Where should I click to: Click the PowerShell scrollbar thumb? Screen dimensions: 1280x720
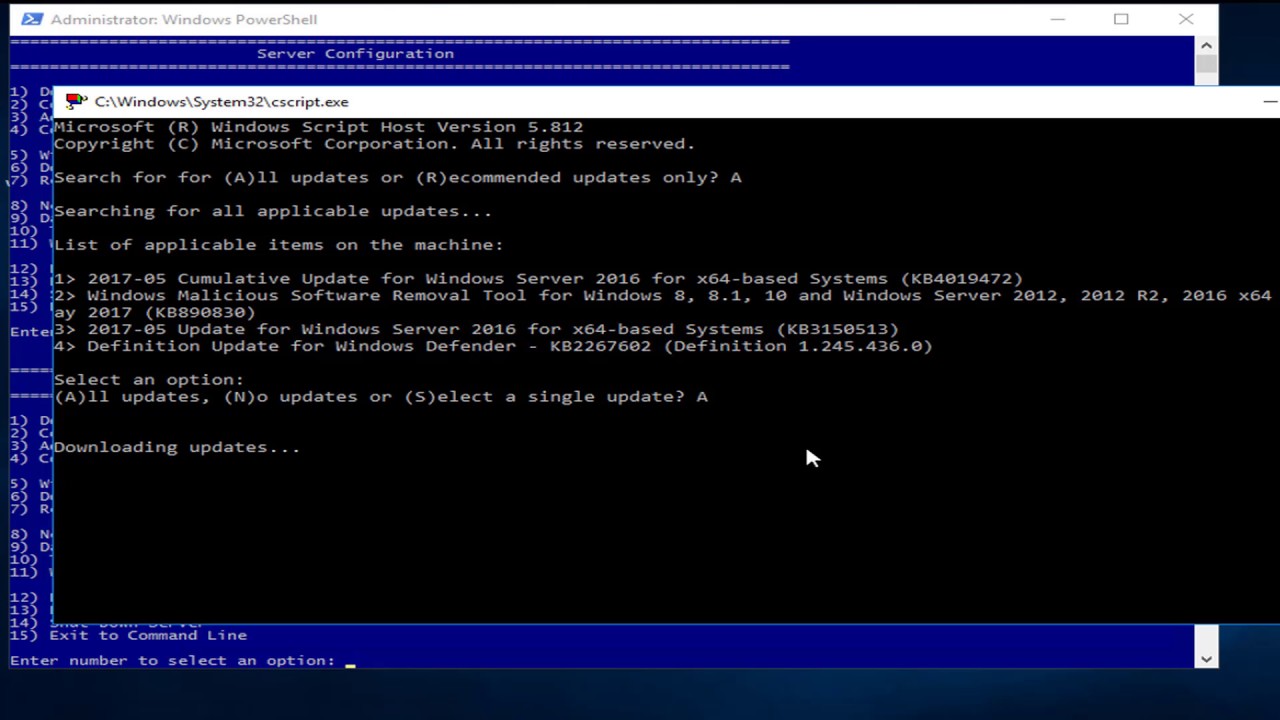[1206, 64]
